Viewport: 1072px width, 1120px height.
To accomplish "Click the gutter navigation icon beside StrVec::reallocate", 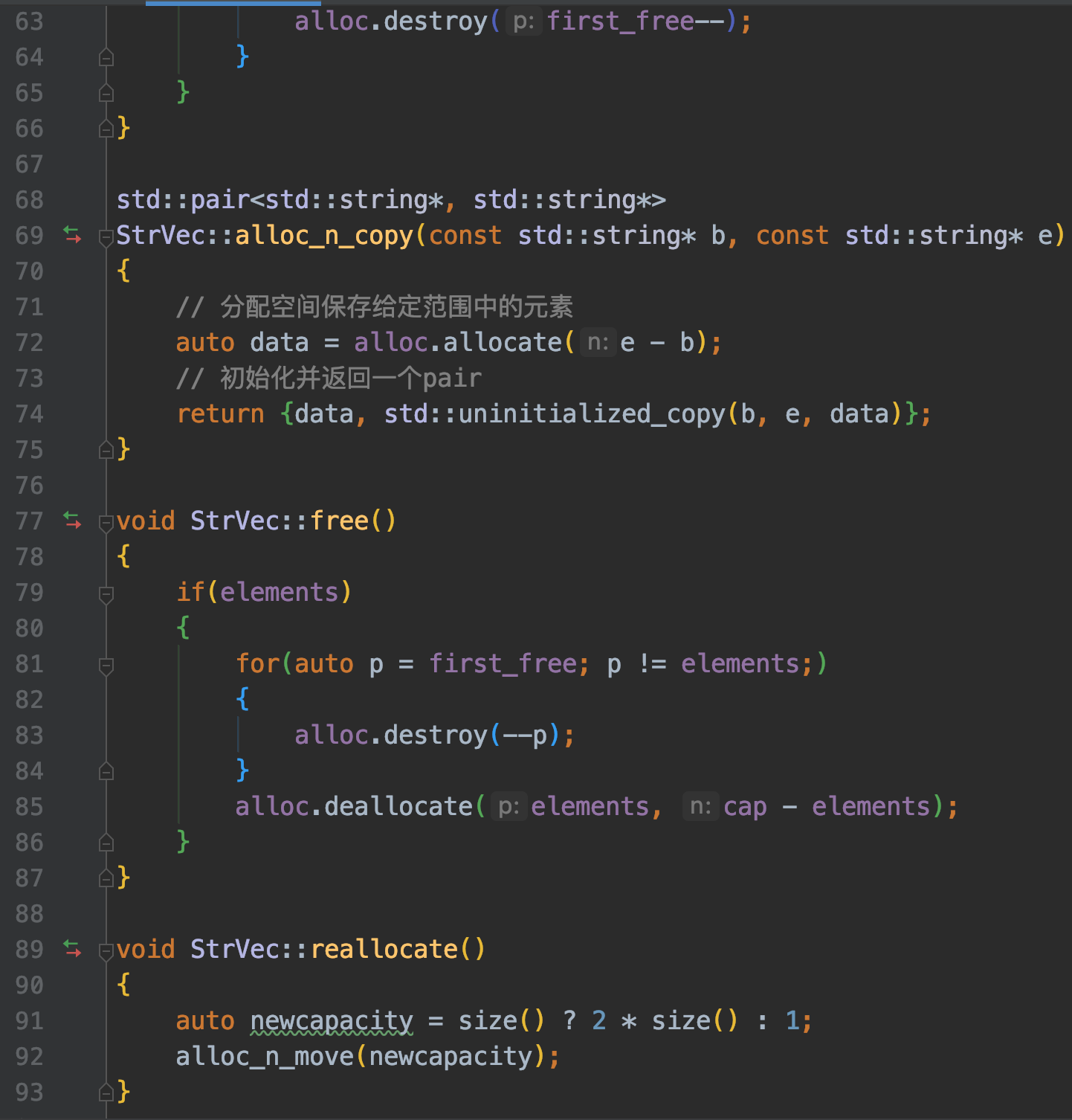I will tap(72, 949).
